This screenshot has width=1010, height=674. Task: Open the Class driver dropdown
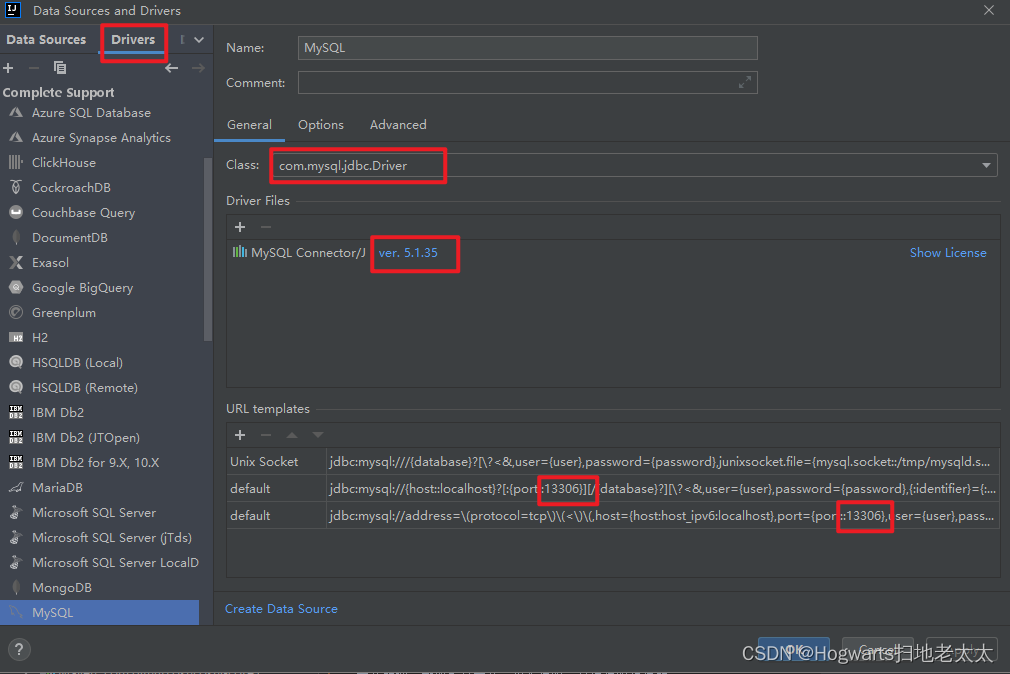tap(986, 164)
